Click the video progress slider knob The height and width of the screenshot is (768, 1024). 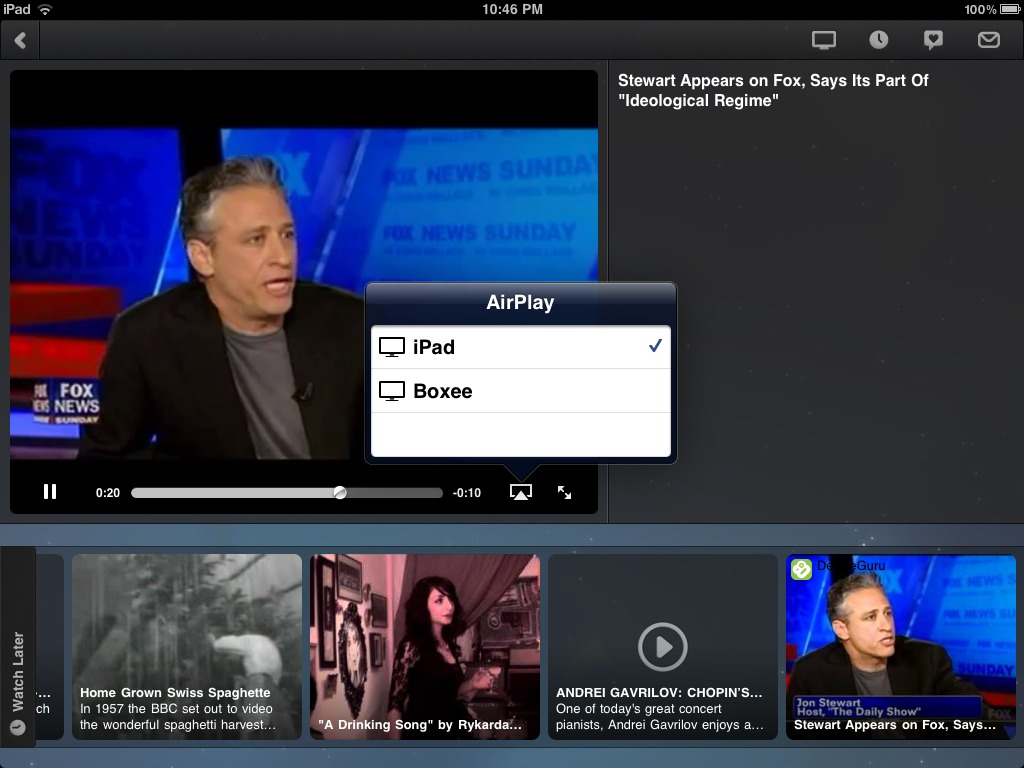(x=340, y=492)
